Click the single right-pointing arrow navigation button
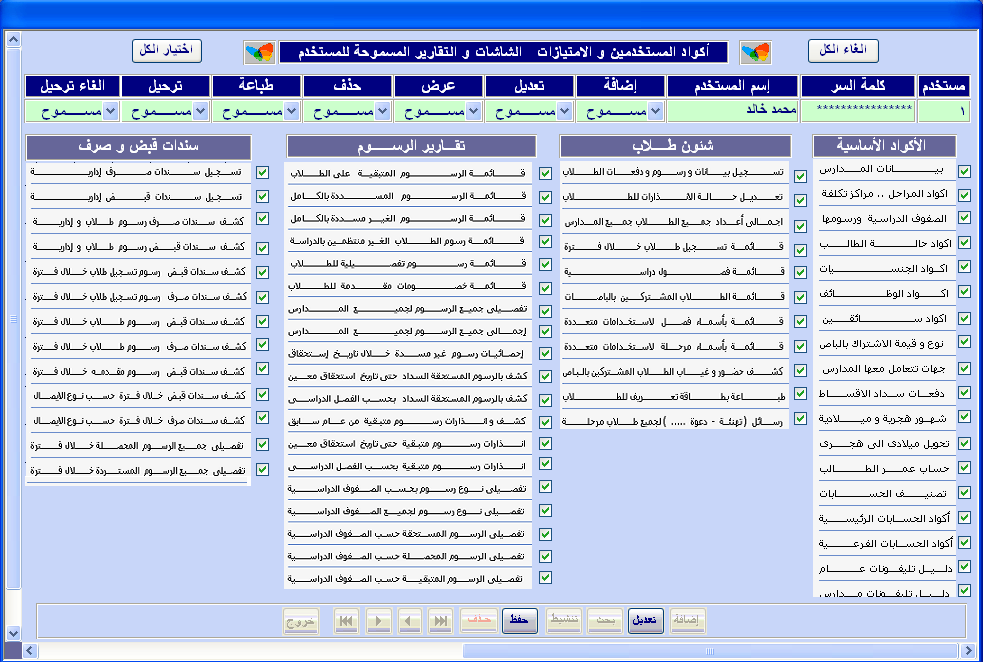This screenshot has width=983, height=662. click(x=378, y=621)
